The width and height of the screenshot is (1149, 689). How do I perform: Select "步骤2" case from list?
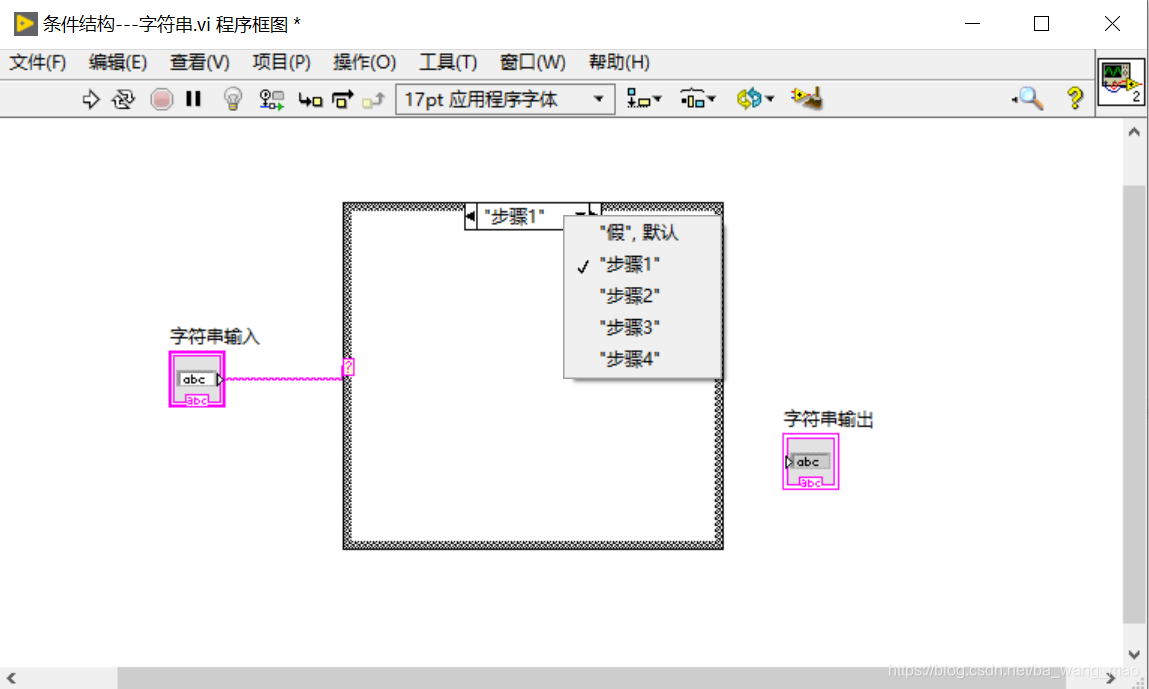pos(643,296)
